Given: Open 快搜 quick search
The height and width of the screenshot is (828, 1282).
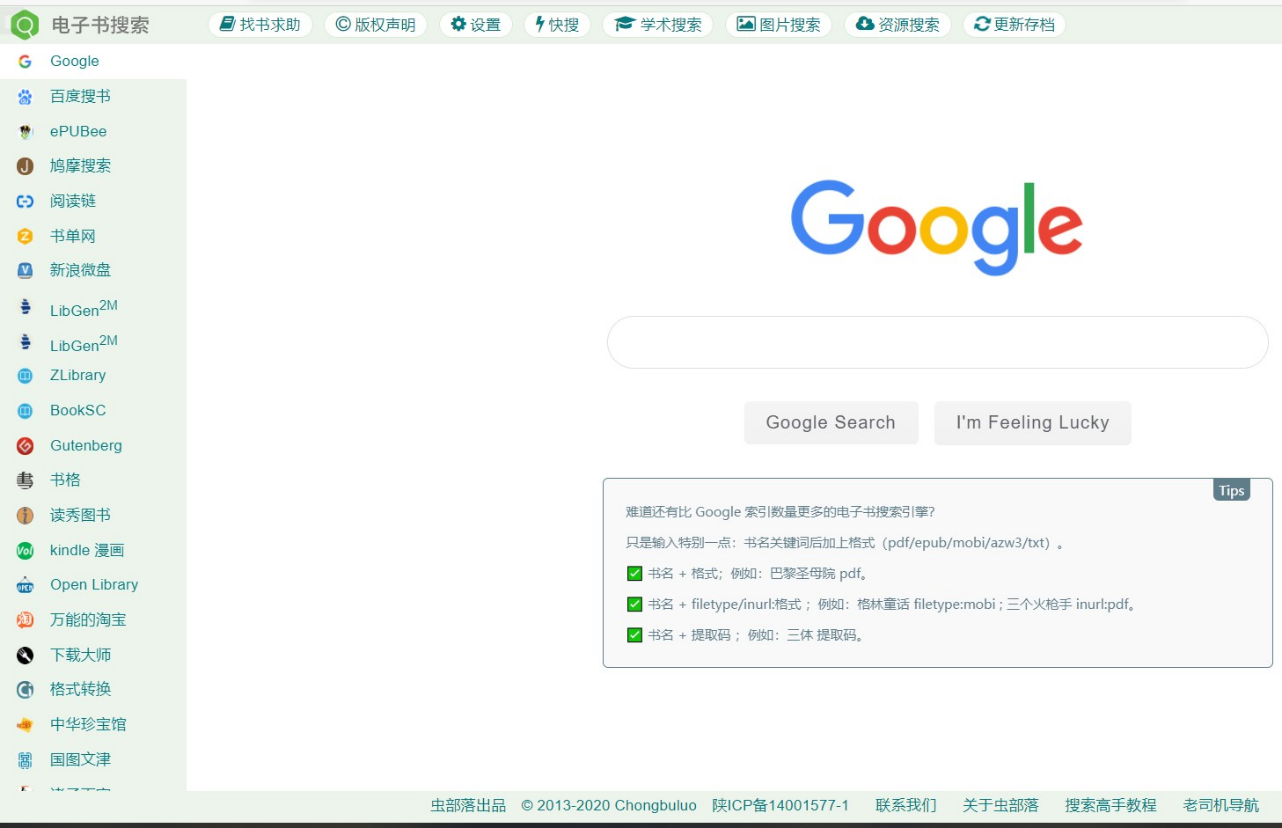Looking at the screenshot, I should pos(557,24).
